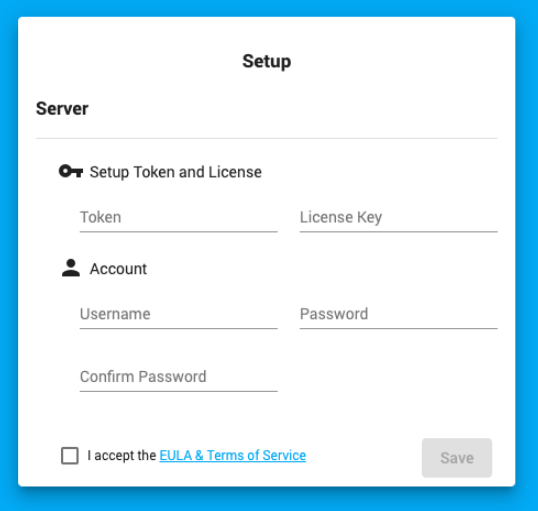The height and width of the screenshot is (511, 538).
Task: Click the divider line under Server heading
Action: [267, 138]
